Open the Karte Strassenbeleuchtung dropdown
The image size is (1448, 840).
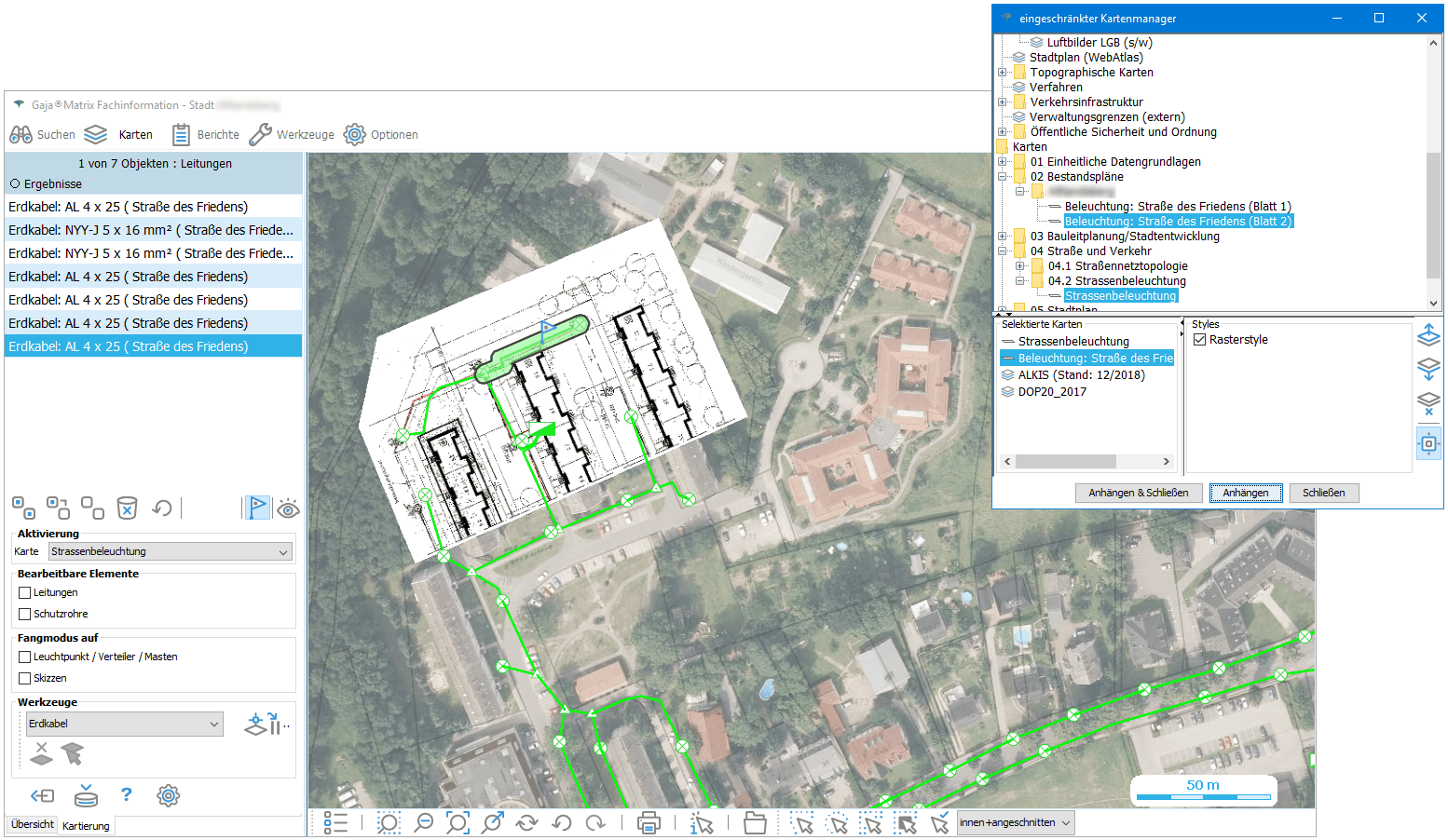[171, 552]
